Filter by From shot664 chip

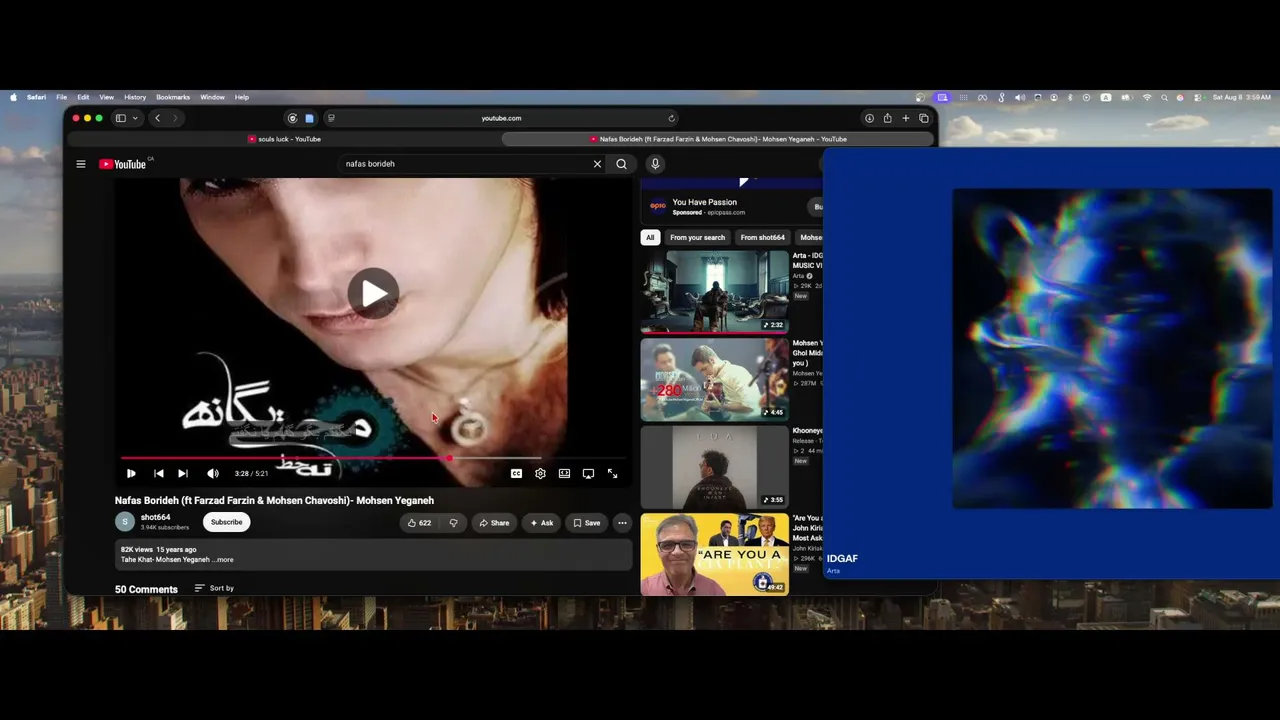[762, 237]
